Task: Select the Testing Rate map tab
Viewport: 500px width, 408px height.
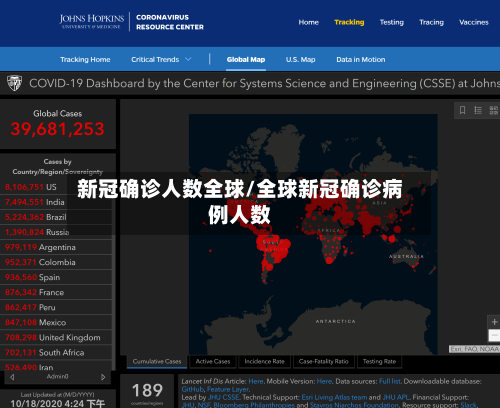Action: click(379, 361)
